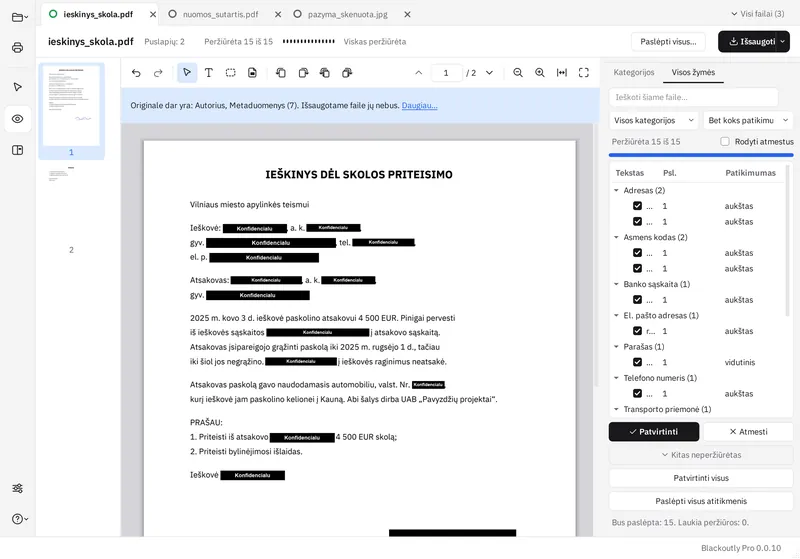Redo the last action
The width and height of the screenshot is (800, 559).
pos(158,73)
